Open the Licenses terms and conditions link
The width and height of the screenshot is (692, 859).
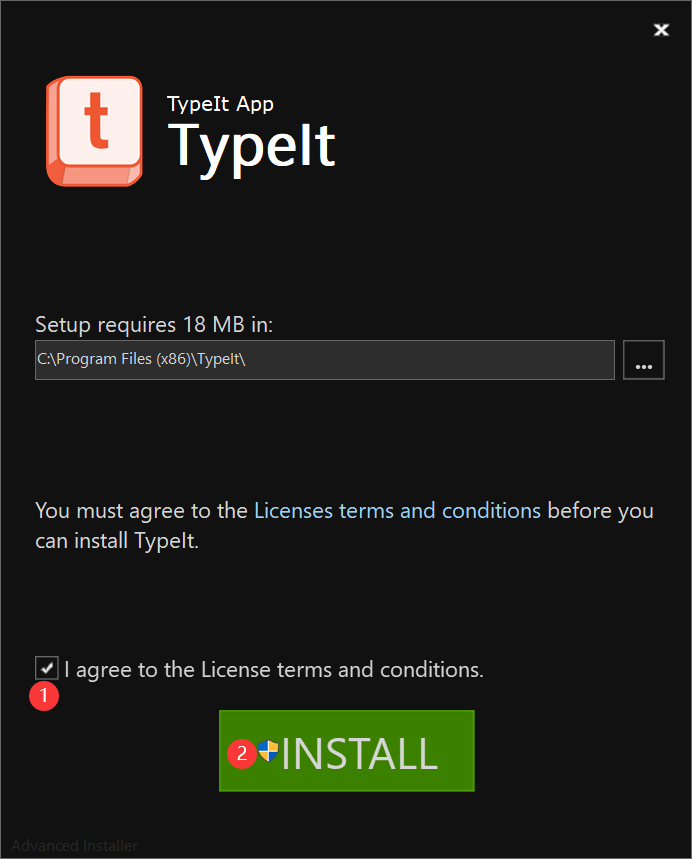pyautogui.click(x=398, y=511)
